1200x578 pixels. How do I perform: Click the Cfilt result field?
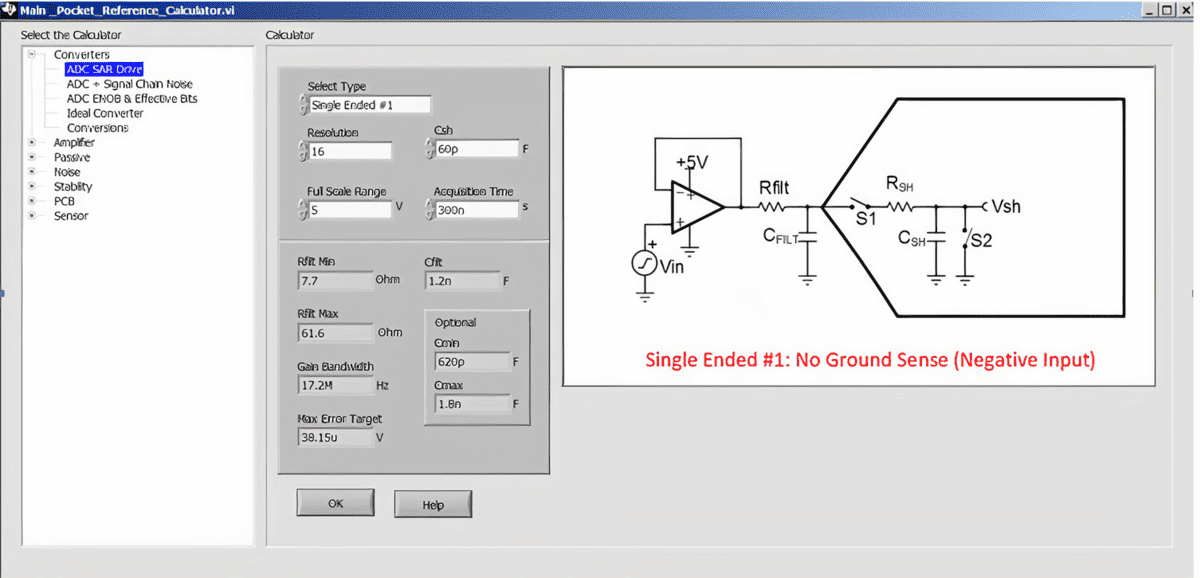[x=461, y=281]
